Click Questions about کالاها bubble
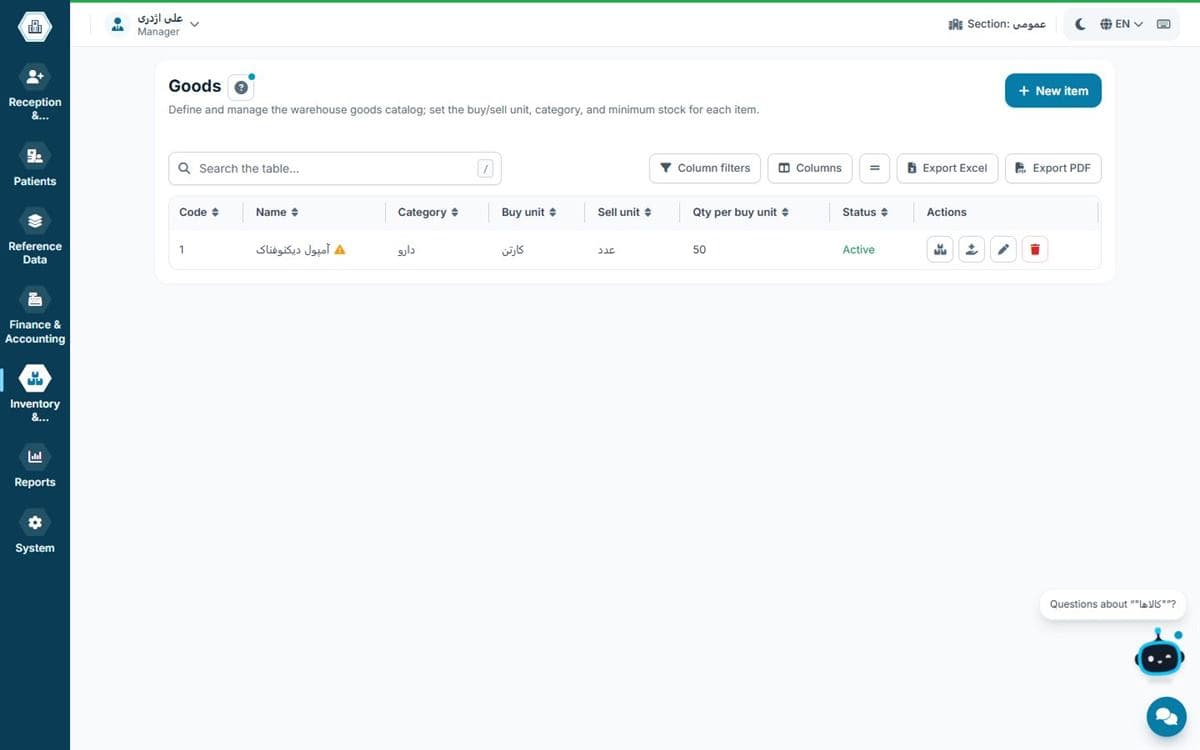The width and height of the screenshot is (1200, 750). pyautogui.click(x=1112, y=604)
